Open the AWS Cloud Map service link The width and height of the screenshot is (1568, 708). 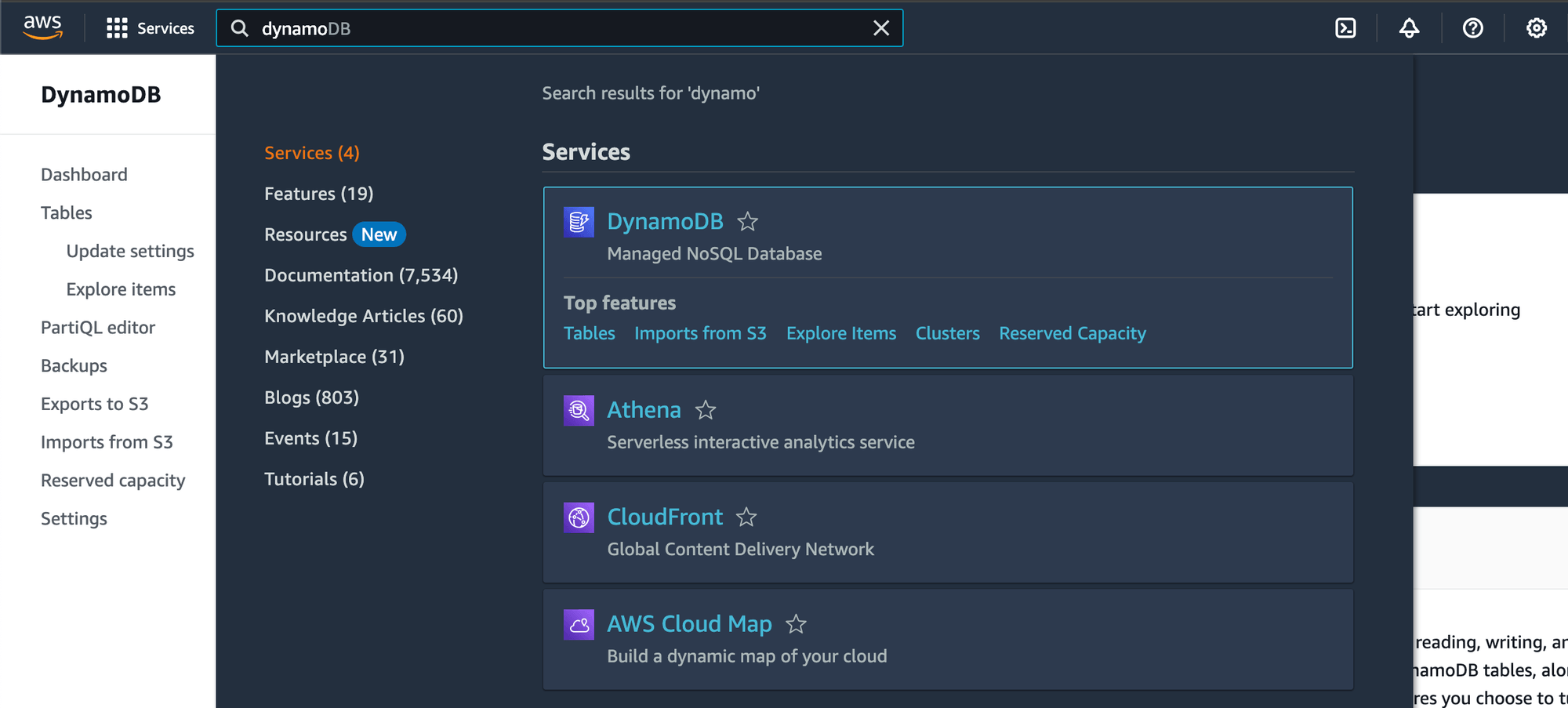[689, 624]
